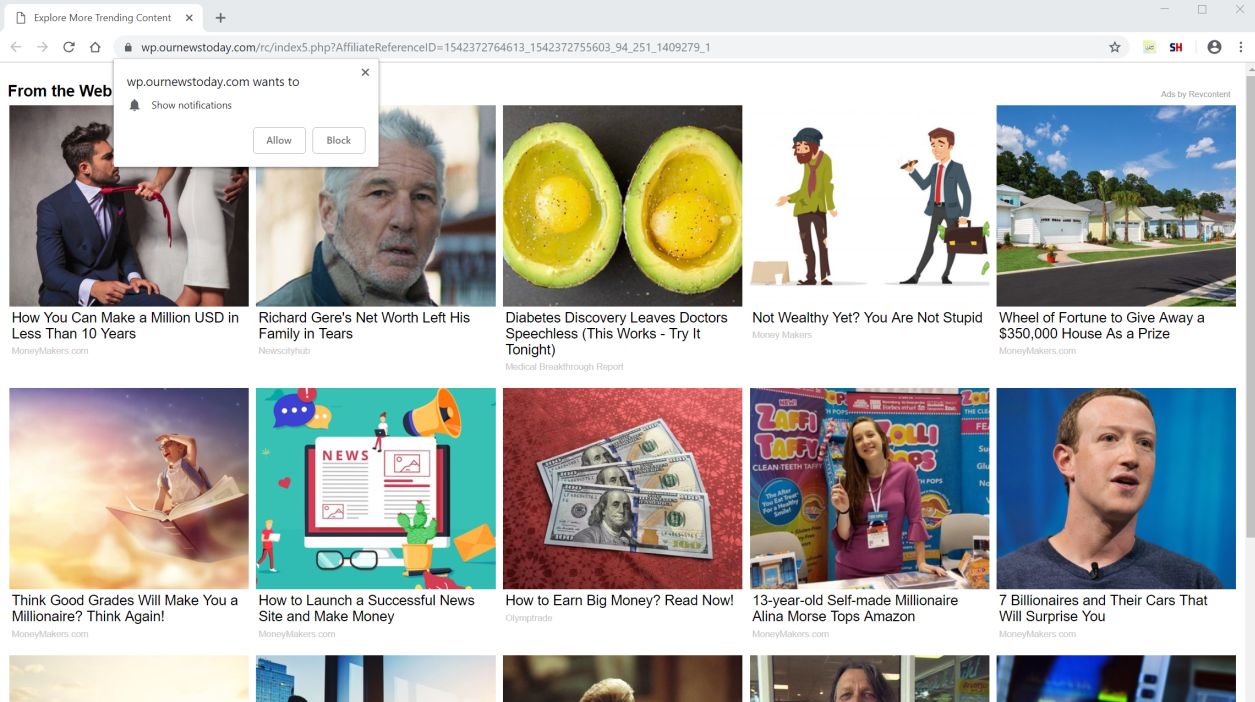Dismiss the notification permission popup

(x=365, y=72)
